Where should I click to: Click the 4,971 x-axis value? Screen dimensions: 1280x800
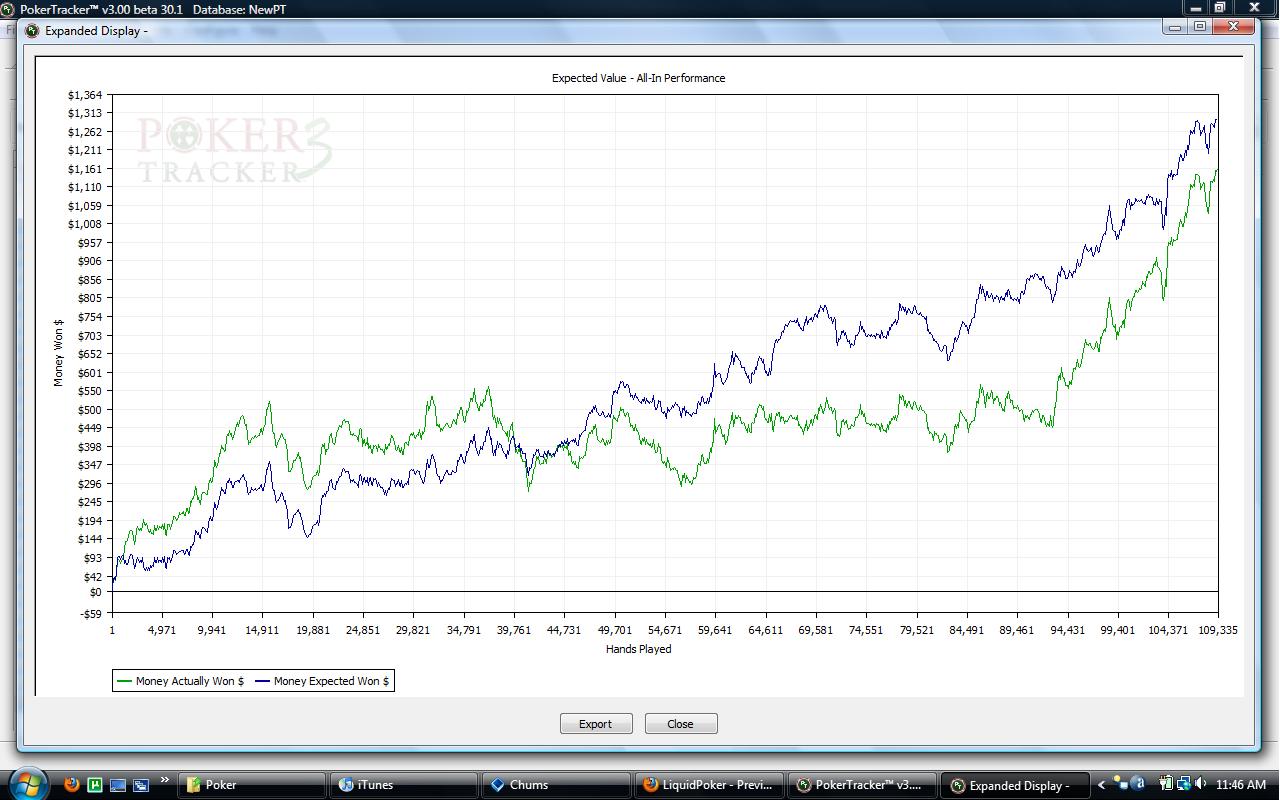162,630
